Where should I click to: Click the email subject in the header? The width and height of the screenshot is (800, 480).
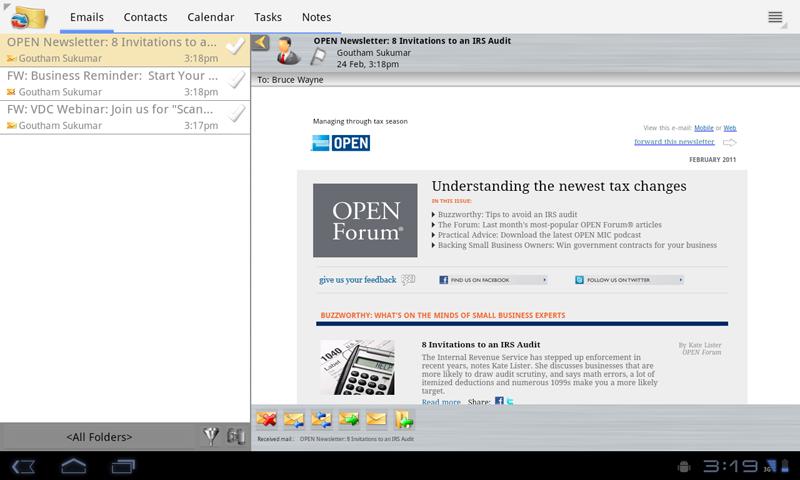tap(412, 41)
